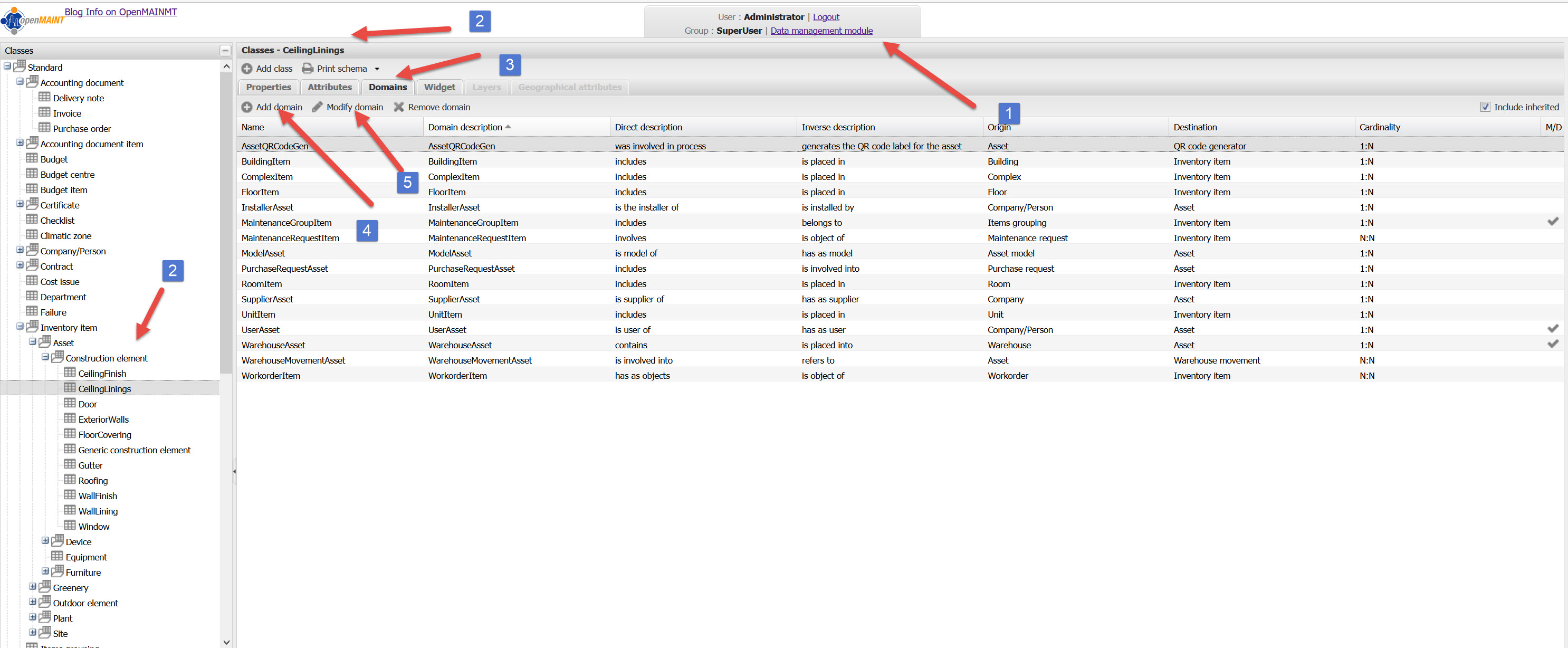Expand the Device tree node
Viewport: 1568px width, 648px height.
pos(45,541)
